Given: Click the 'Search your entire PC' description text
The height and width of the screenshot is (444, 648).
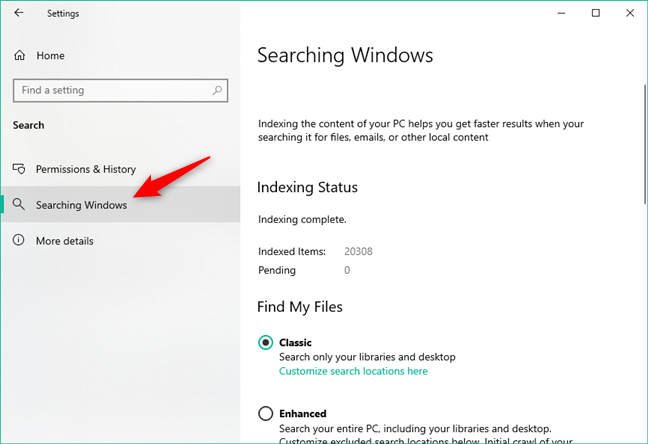Looking at the screenshot, I should (426, 435).
